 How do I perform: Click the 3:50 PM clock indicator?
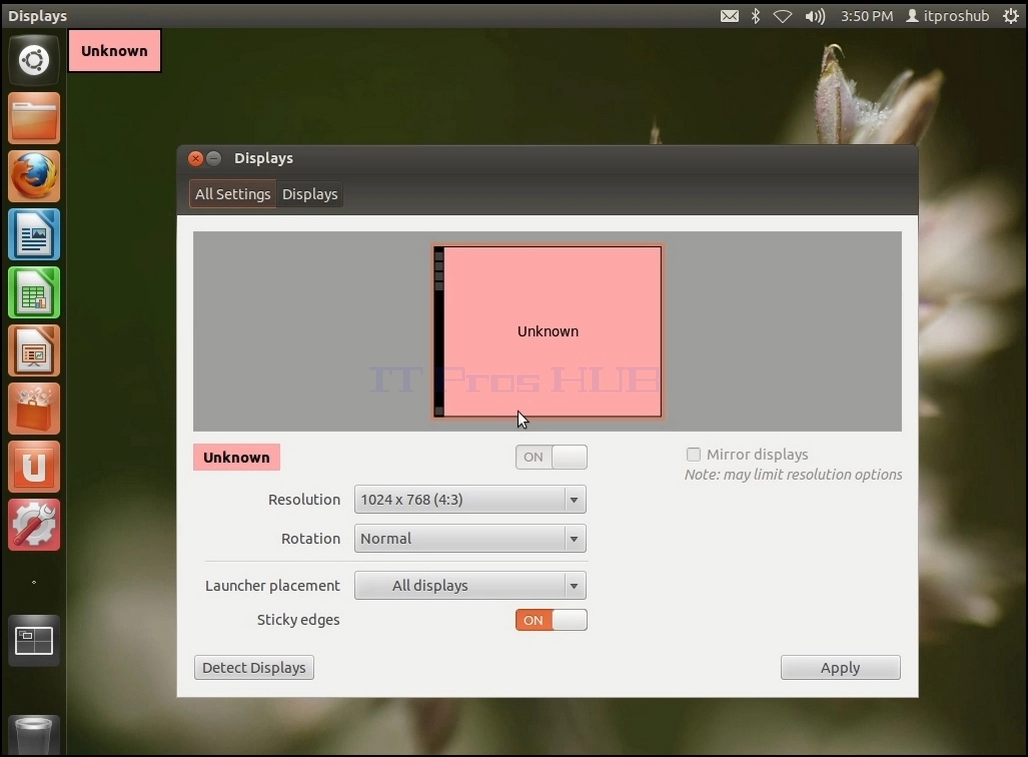(x=867, y=16)
